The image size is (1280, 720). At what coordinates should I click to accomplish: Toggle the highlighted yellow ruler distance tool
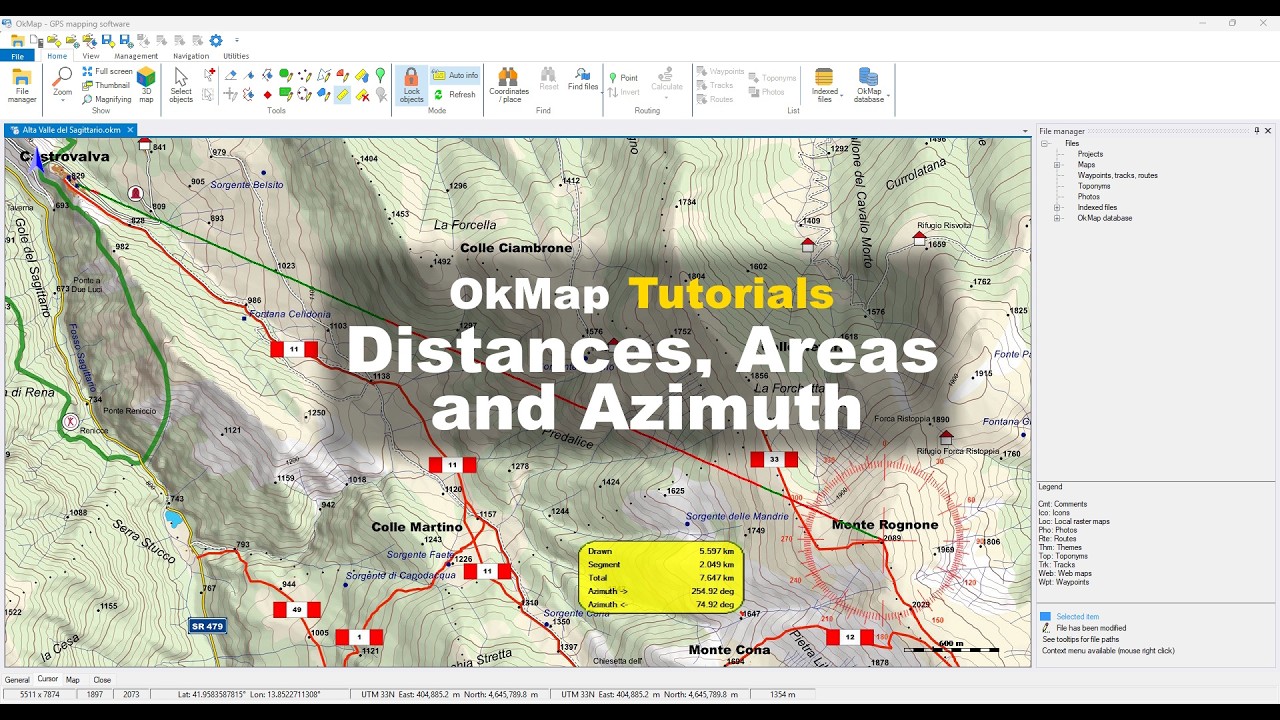click(x=342, y=95)
